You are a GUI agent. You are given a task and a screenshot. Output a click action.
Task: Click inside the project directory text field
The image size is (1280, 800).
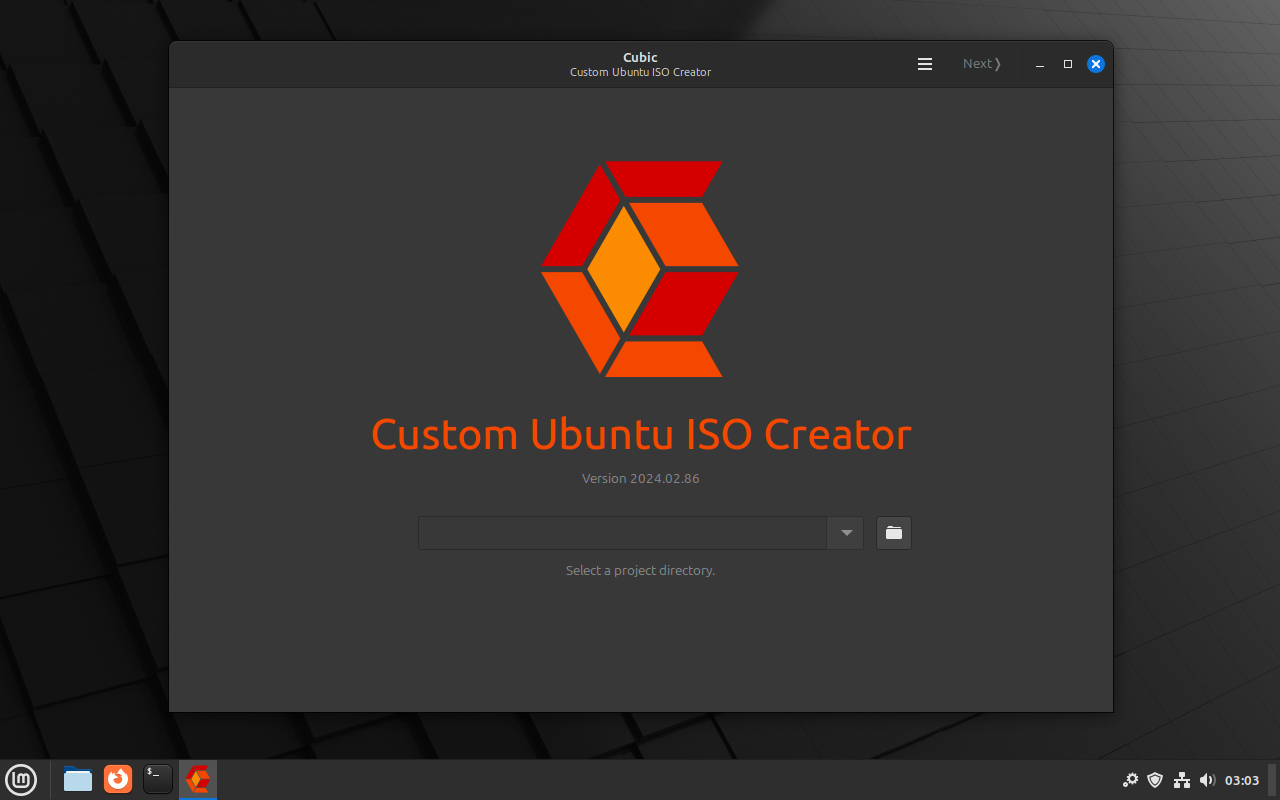click(x=623, y=533)
